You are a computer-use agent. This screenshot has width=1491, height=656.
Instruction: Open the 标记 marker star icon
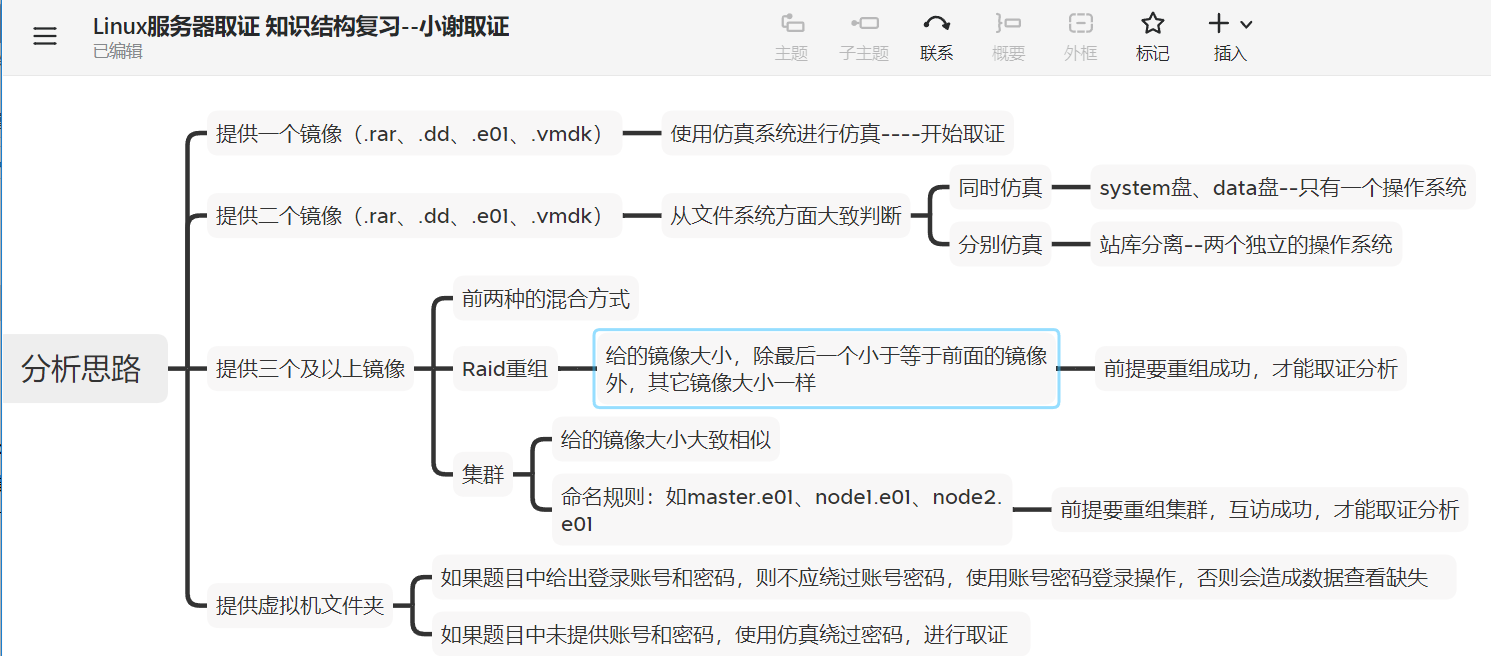coord(1153,23)
